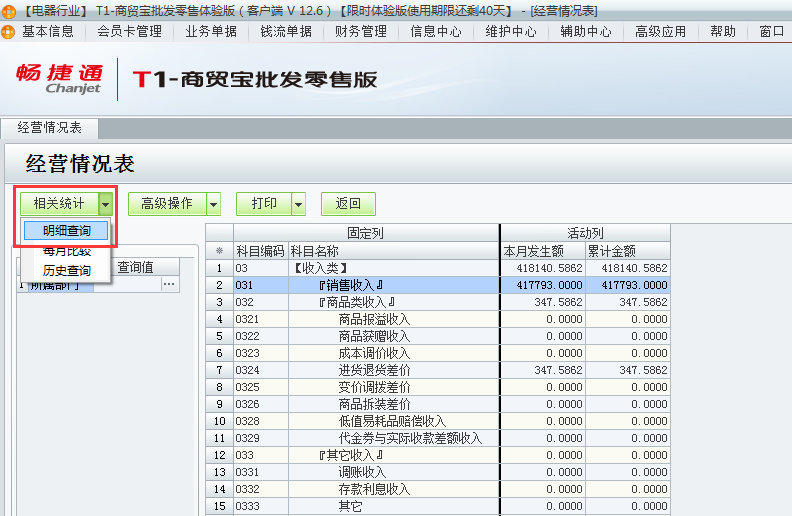The width and height of the screenshot is (792, 516).
Task: Select the 商品报溢收入 row
Action: pos(438,319)
